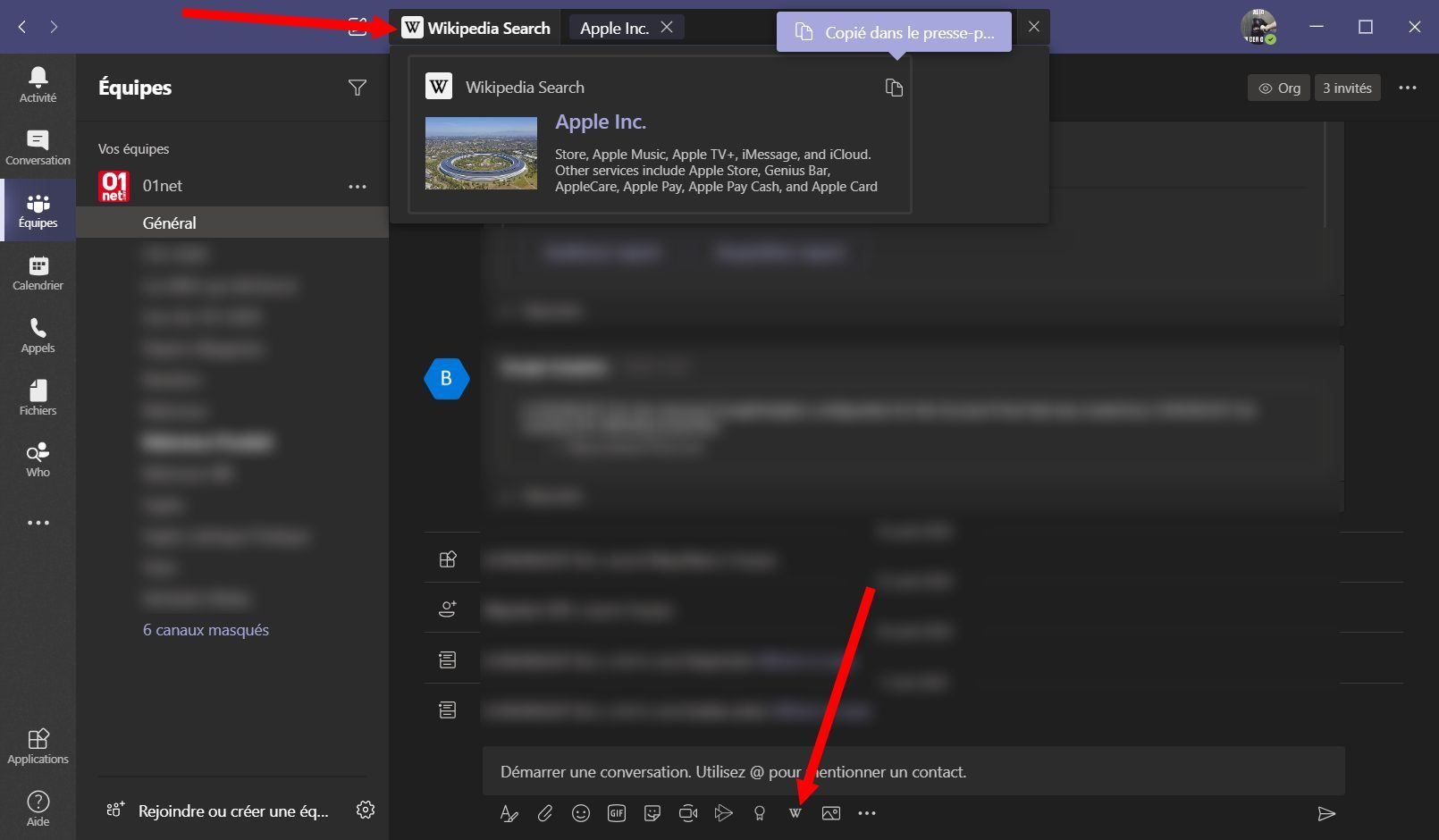Open the Stream extension icon

(x=724, y=813)
